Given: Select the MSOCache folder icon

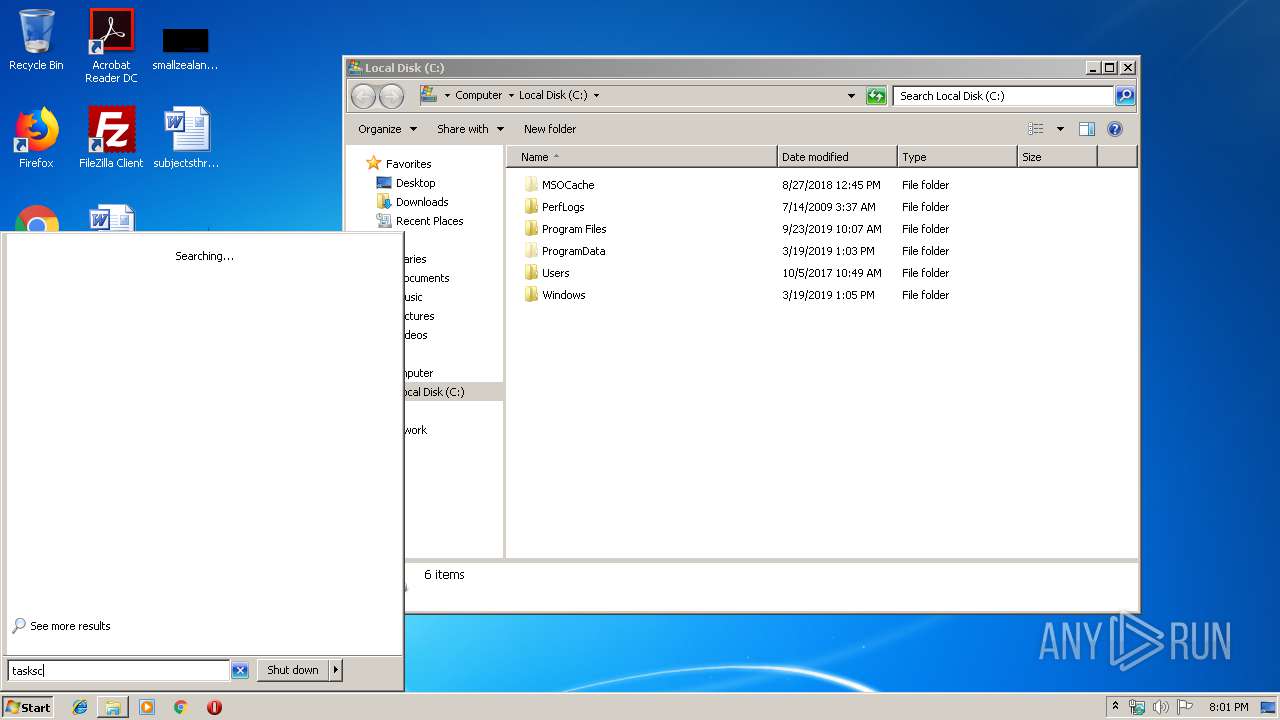Looking at the screenshot, I should tap(531, 185).
